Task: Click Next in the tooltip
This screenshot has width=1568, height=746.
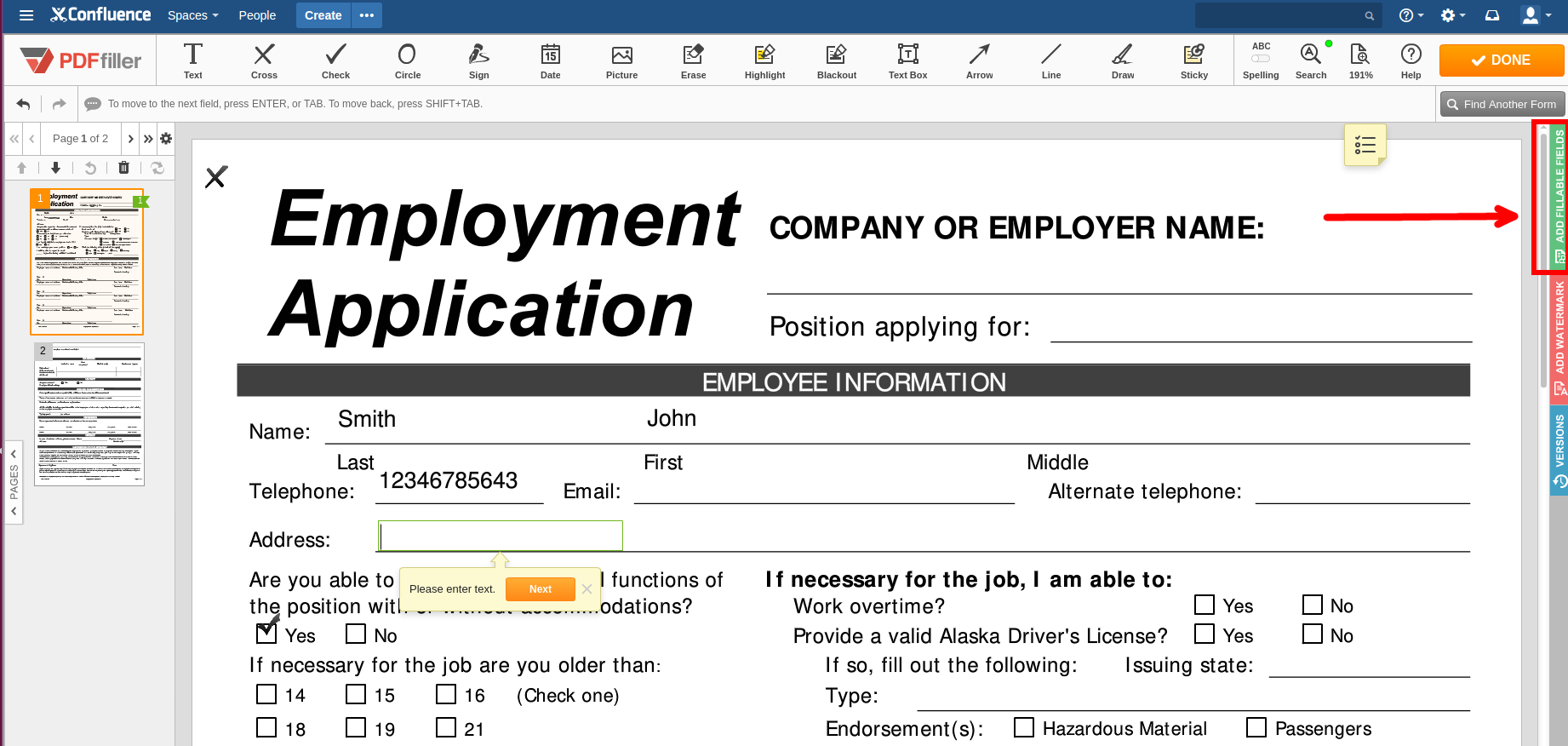Action: [x=540, y=589]
